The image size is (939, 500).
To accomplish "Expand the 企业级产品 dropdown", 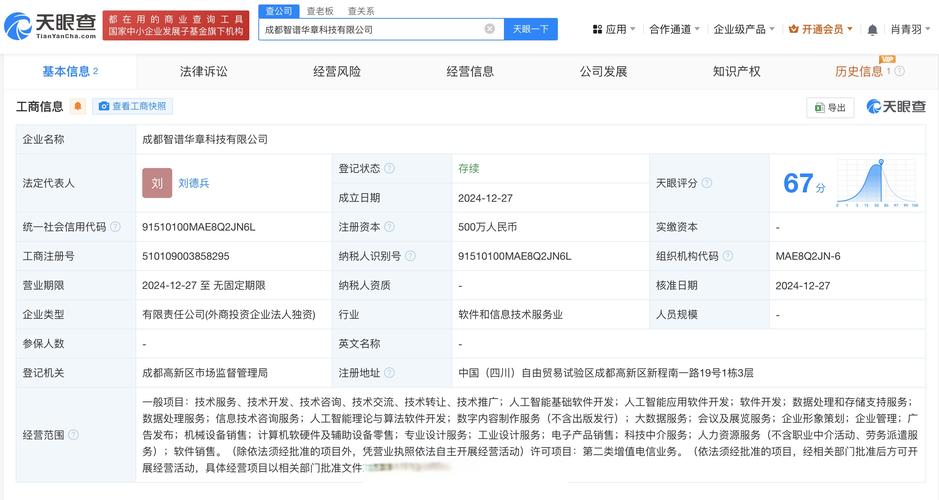I will click(x=744, y=29).
